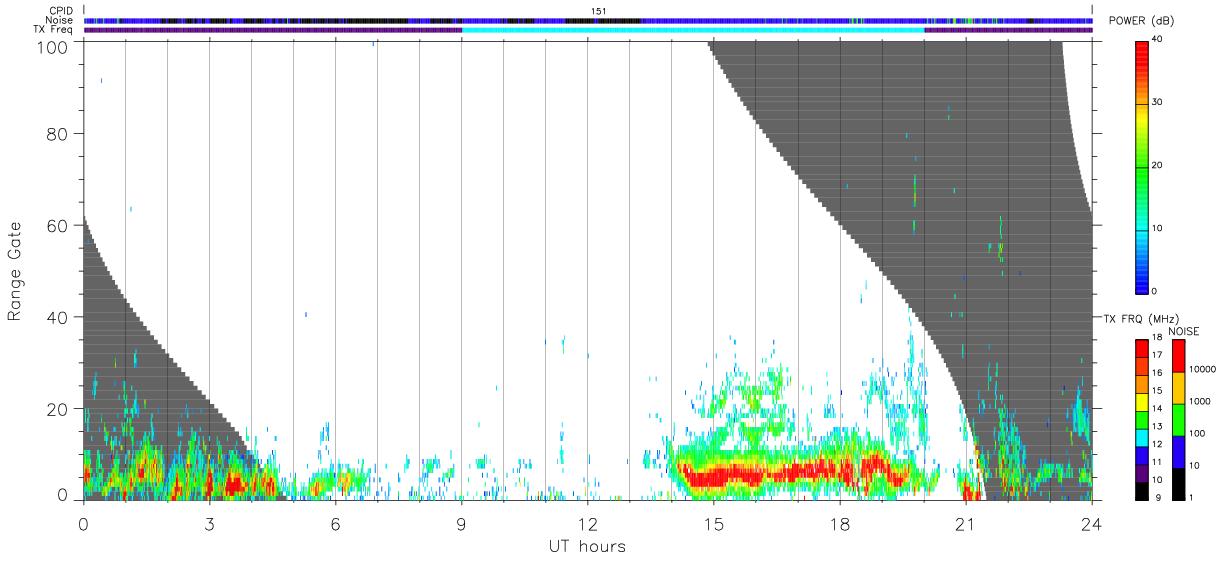
Task: Click the UT hours axis title
Action: [587, 547]
